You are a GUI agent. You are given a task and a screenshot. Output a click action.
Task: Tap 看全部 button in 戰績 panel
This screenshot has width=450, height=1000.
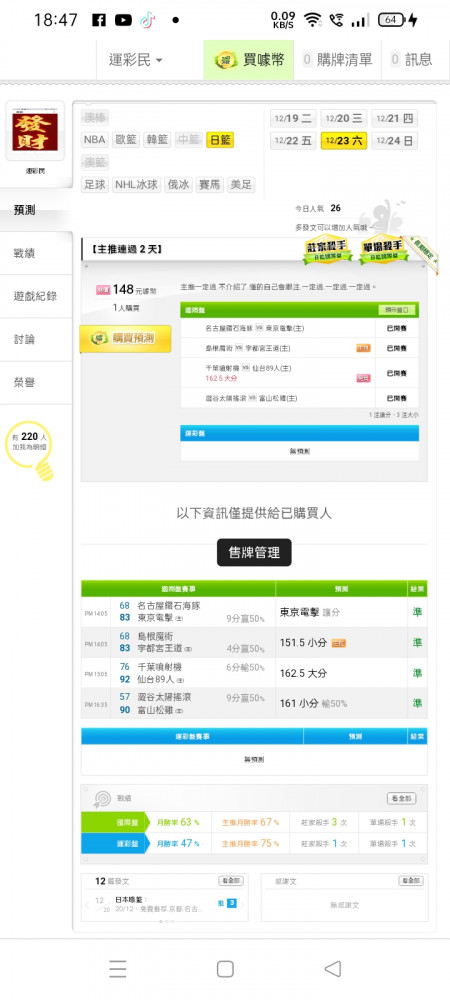click(402, 798)
